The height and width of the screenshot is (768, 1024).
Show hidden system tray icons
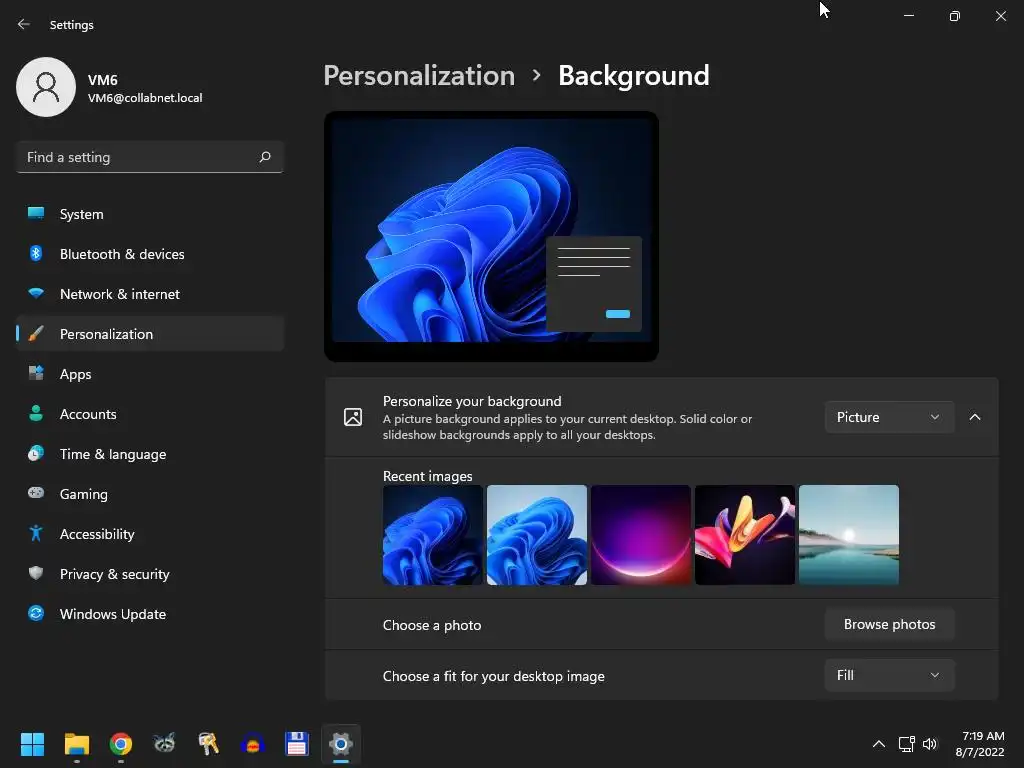878,744
